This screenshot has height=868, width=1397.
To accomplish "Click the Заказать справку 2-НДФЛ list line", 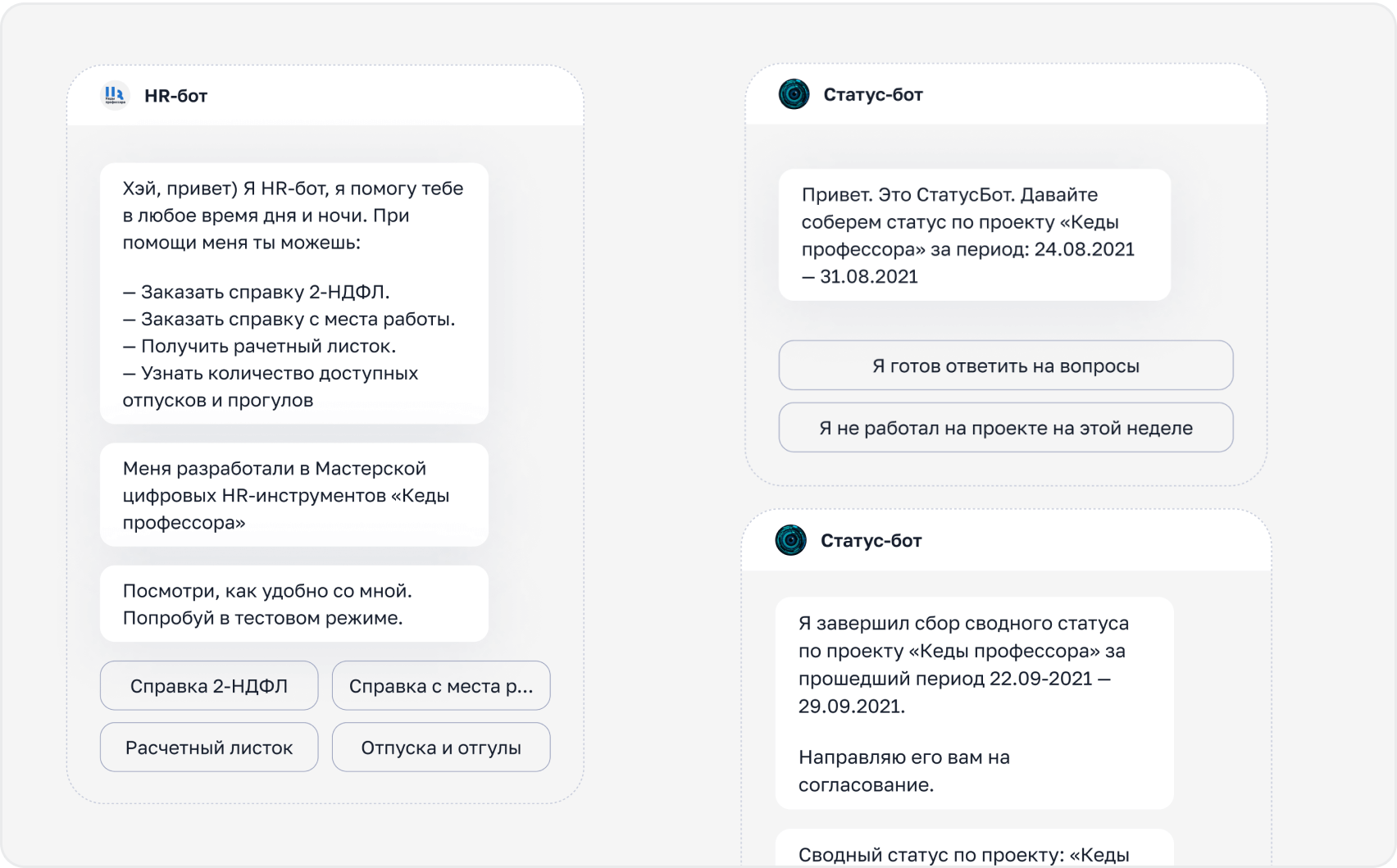I will (257, 292).
